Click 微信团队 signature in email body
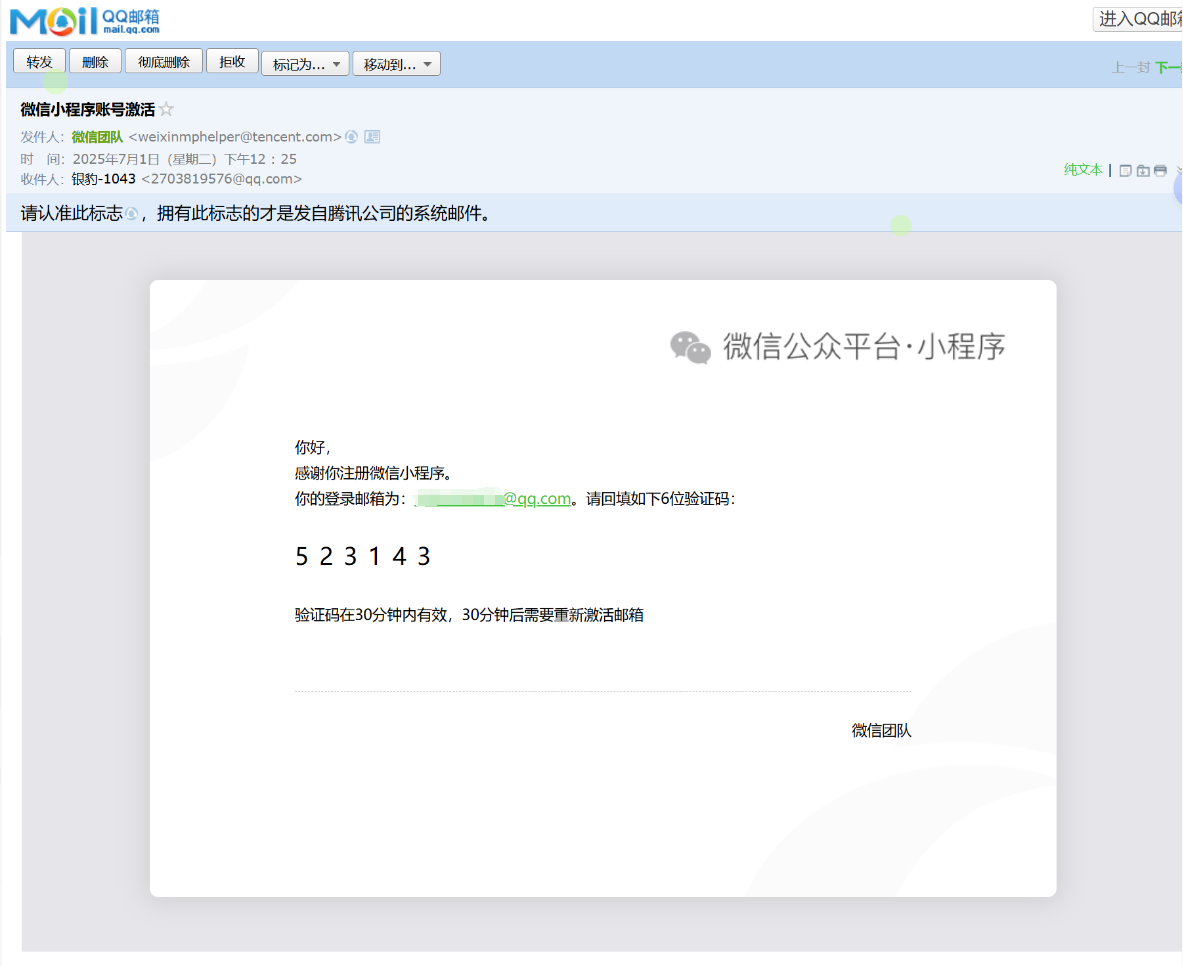This screenshot has height=966, width=1183. tap(881, 731)
